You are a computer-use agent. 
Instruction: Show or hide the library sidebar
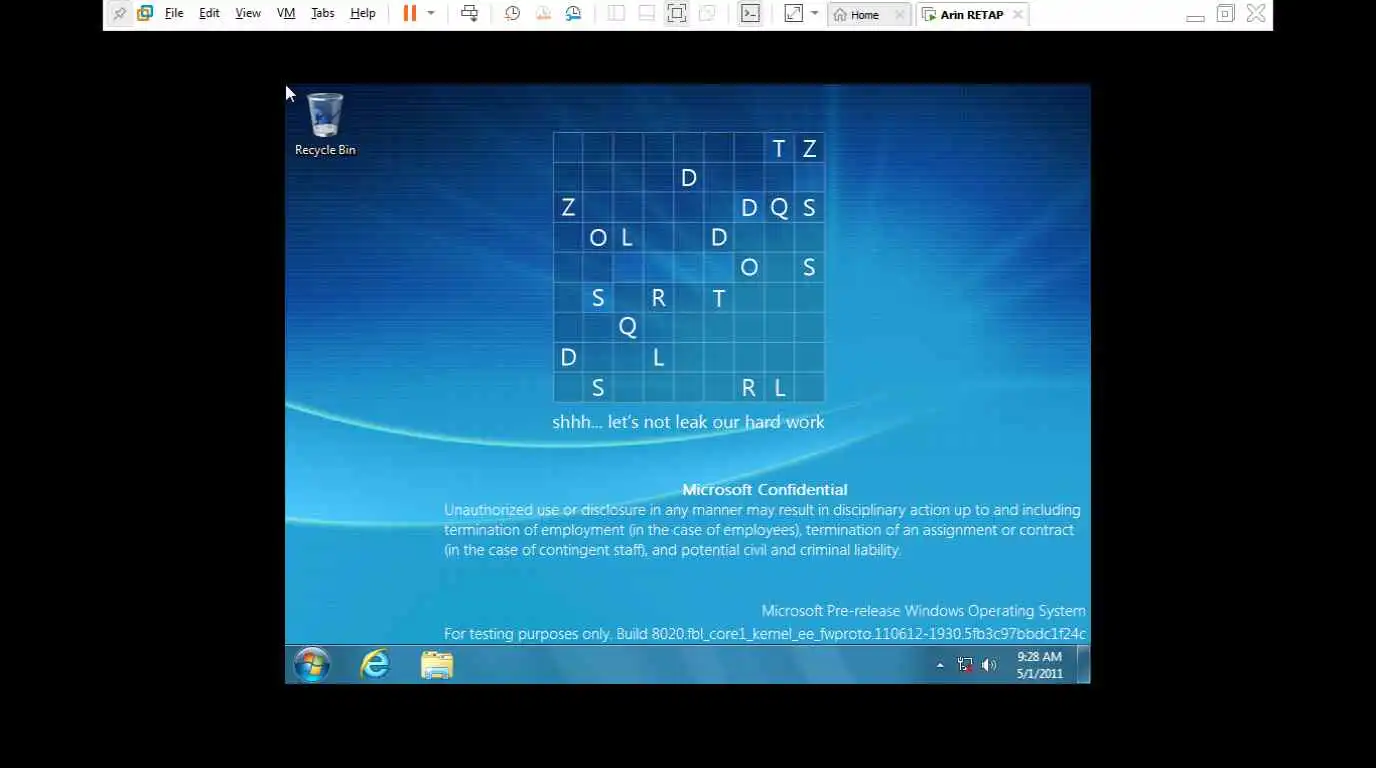pyautogui.click(x=616, y=14)
